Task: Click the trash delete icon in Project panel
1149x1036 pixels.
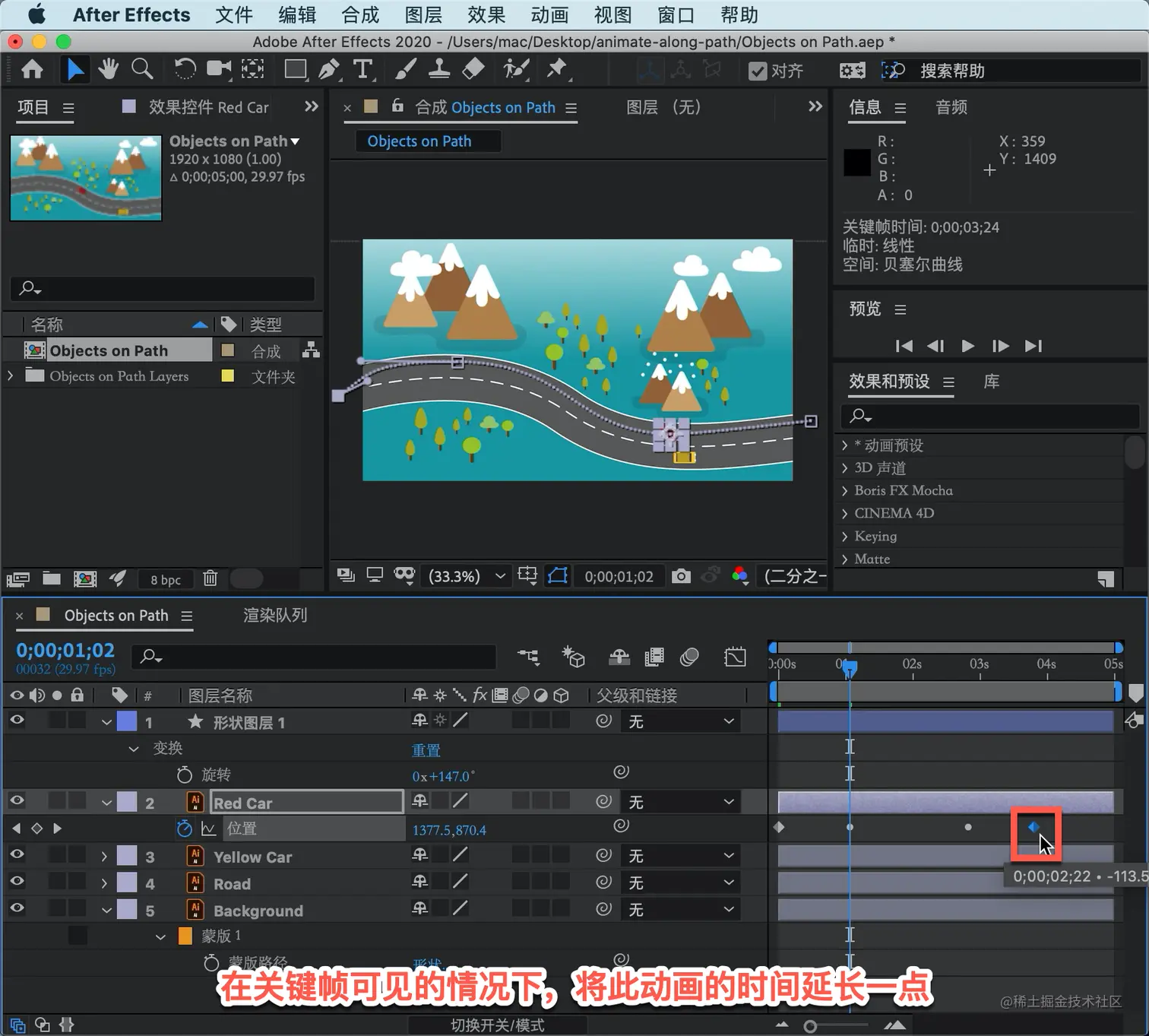Action: click(210, 578)
